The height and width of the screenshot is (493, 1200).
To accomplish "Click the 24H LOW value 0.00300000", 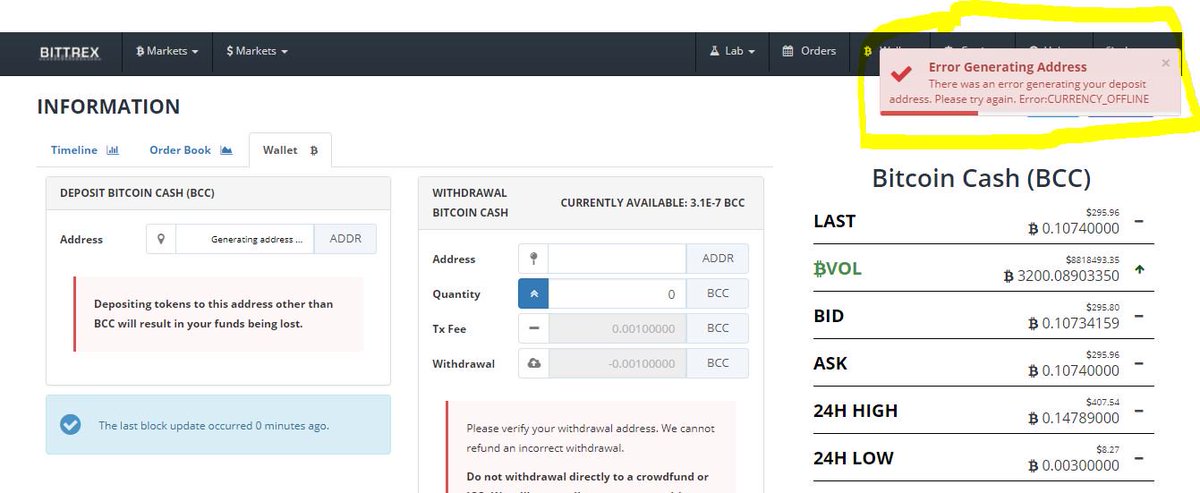I will click(1074, 465).
